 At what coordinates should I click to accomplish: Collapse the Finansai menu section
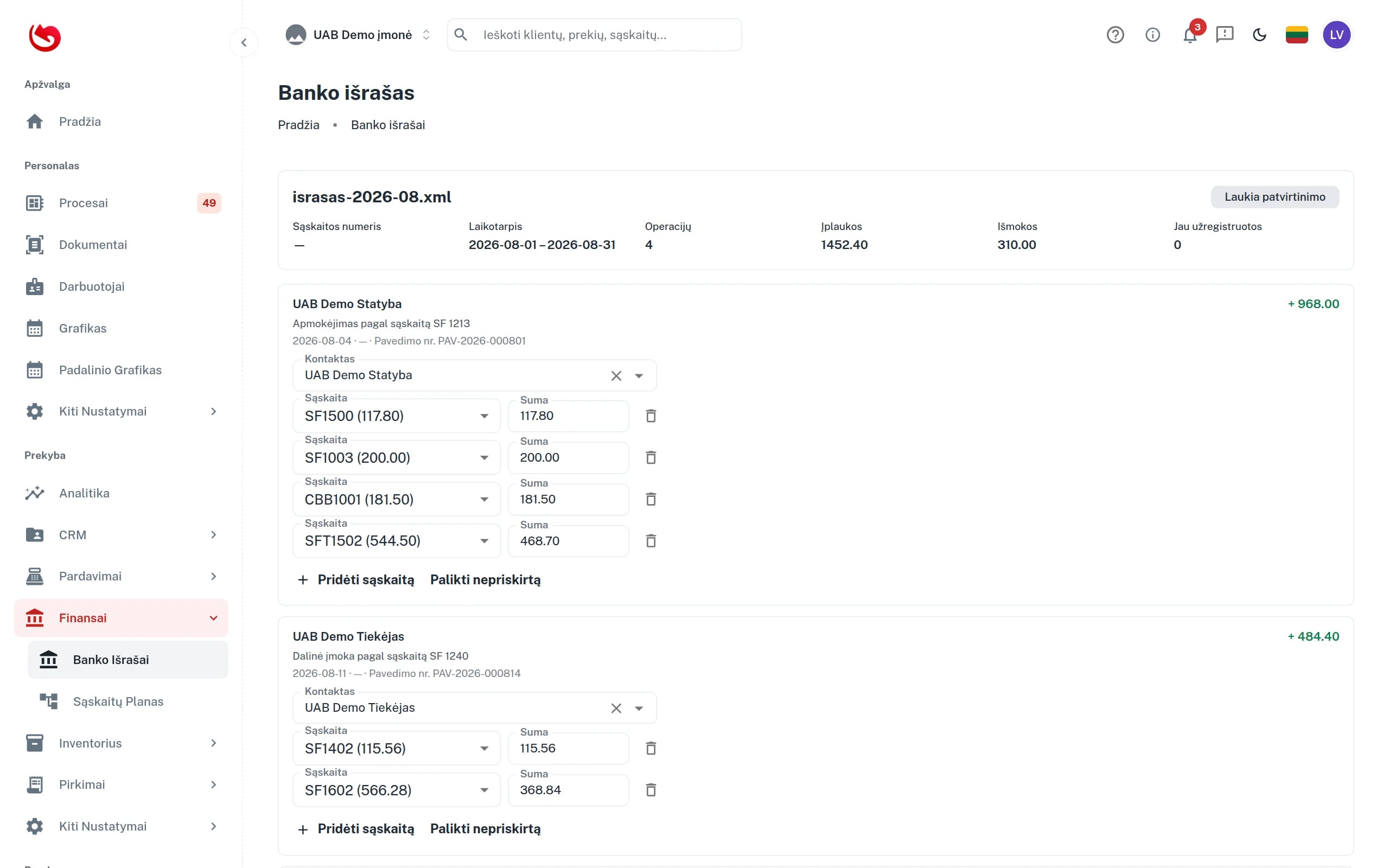[121, 618]
